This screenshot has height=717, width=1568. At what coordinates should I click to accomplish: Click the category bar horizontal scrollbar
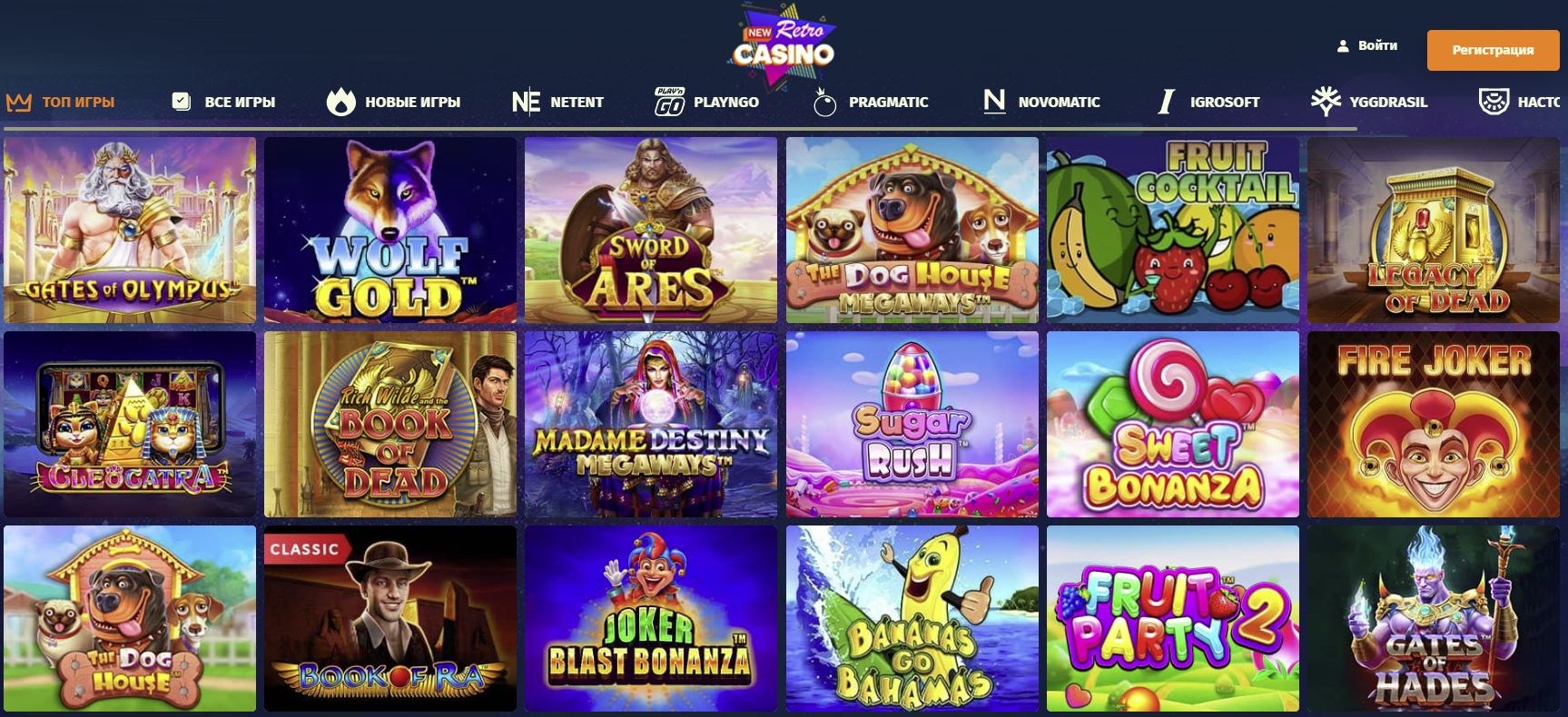click(679, 129)
